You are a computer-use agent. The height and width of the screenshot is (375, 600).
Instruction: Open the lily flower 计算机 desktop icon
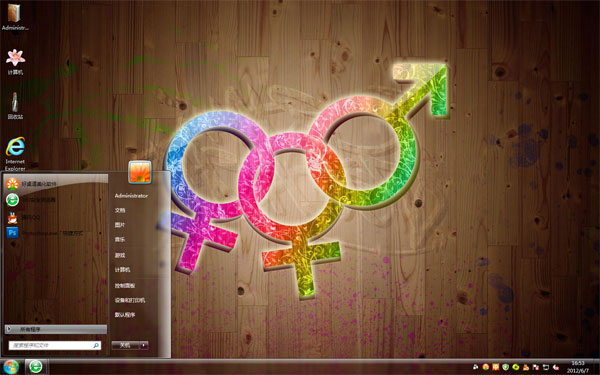[x=15, y=62]
